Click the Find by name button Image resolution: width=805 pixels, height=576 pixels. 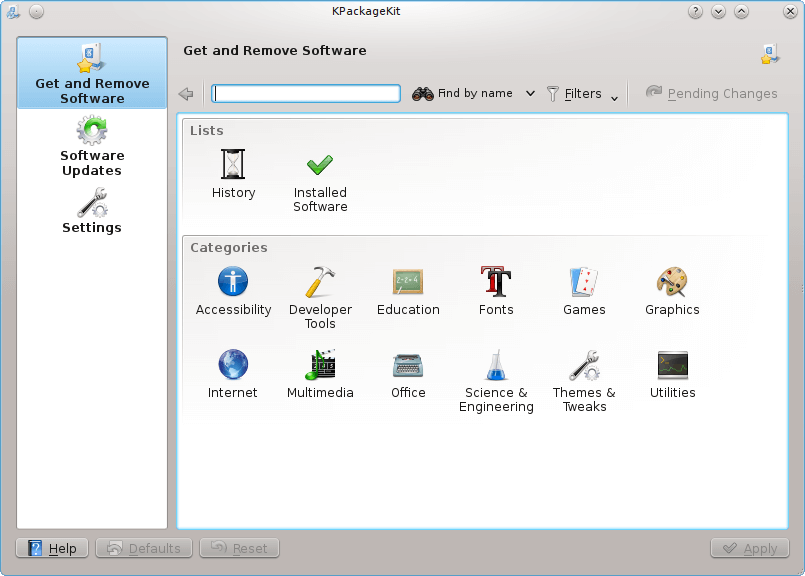(x=463, y=94)
